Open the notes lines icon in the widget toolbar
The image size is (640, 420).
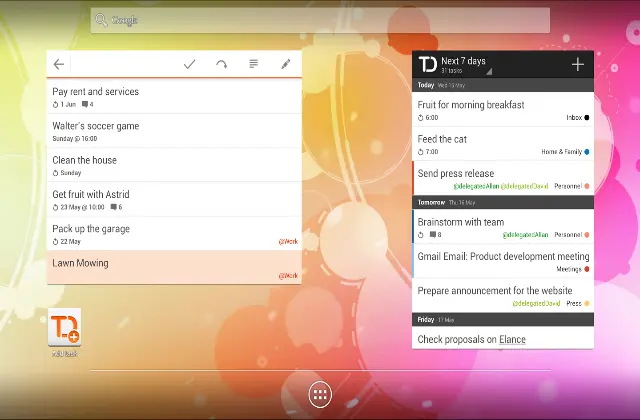pyautogui.click(x=253, y=64)
